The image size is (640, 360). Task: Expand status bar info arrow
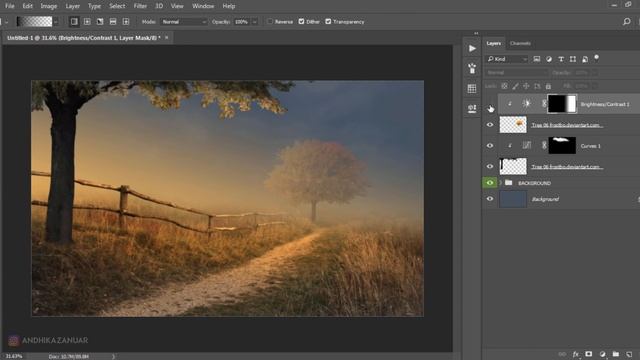[113, 356]
